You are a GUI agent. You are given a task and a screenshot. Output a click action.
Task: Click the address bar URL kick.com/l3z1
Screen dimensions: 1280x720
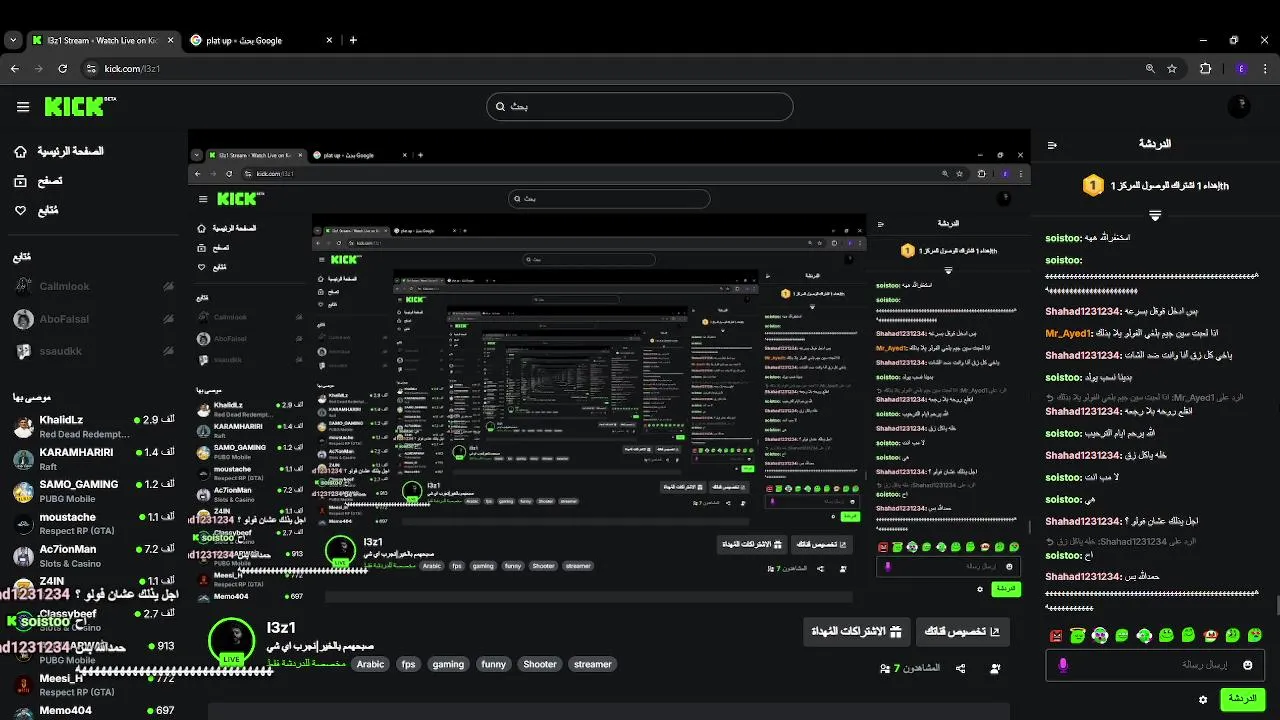[x=132, y=68]
